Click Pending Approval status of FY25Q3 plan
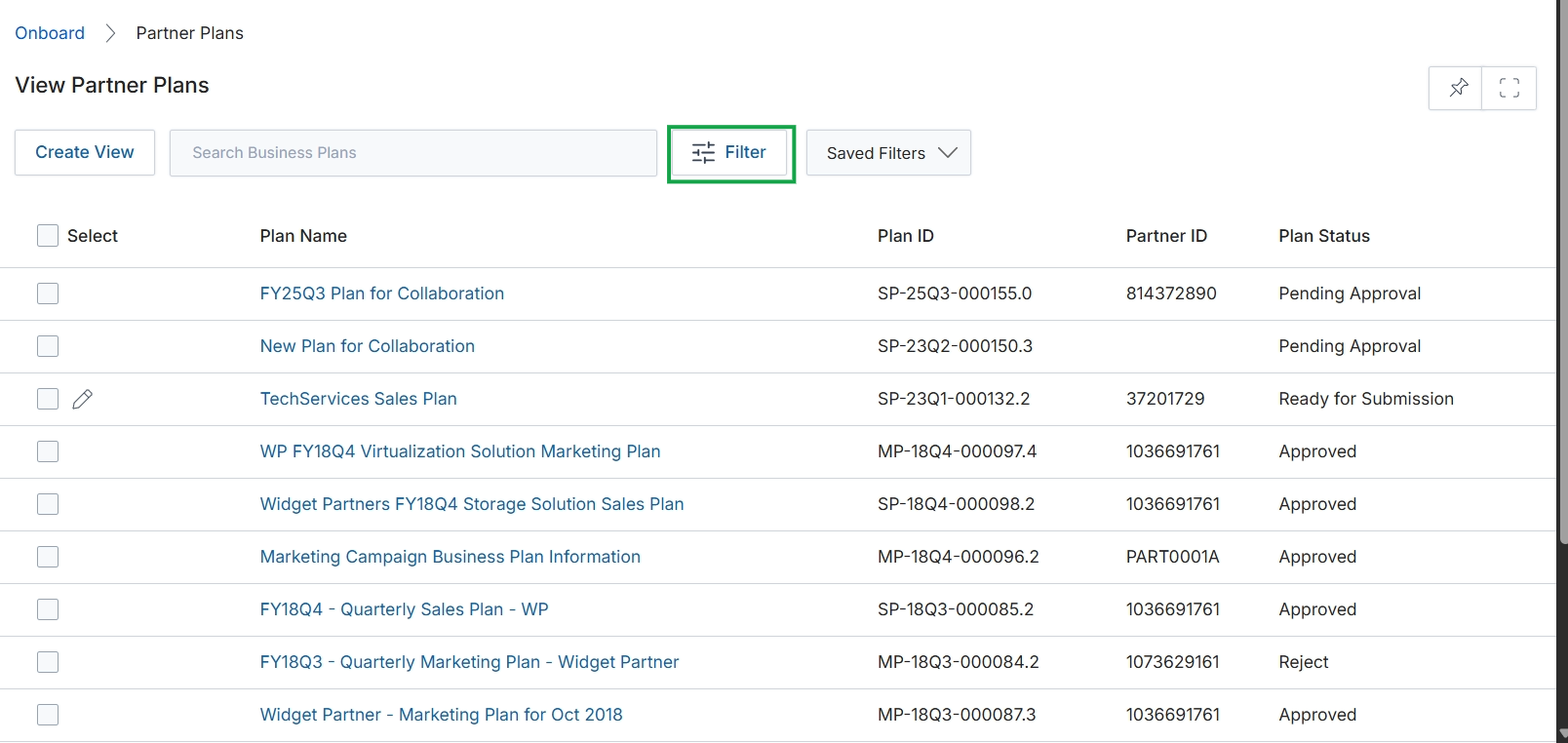The image size is (1568, 743). click(x=1350, y=293)
